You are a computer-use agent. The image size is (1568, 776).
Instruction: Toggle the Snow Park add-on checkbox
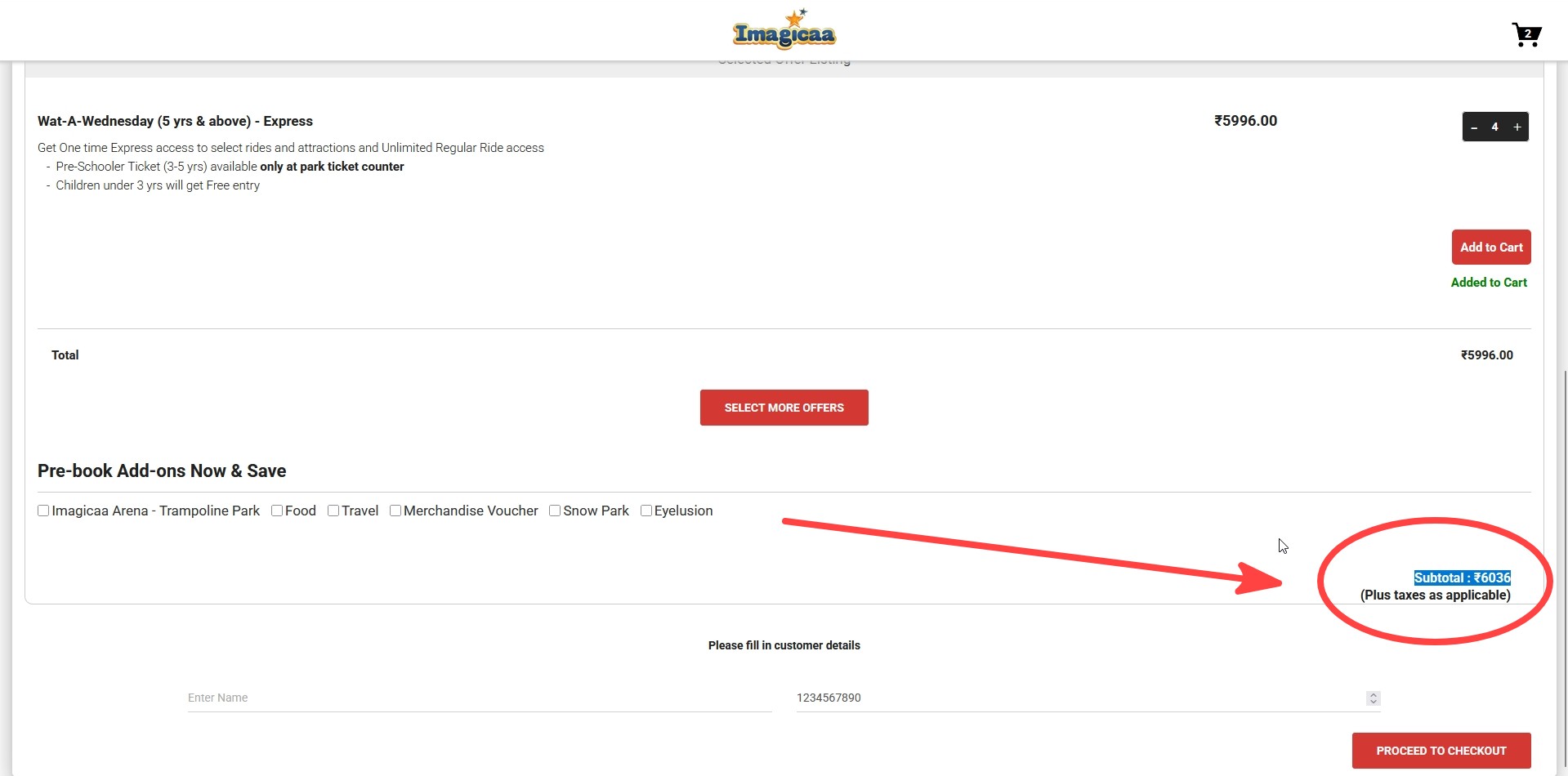[x=555, y=511]
